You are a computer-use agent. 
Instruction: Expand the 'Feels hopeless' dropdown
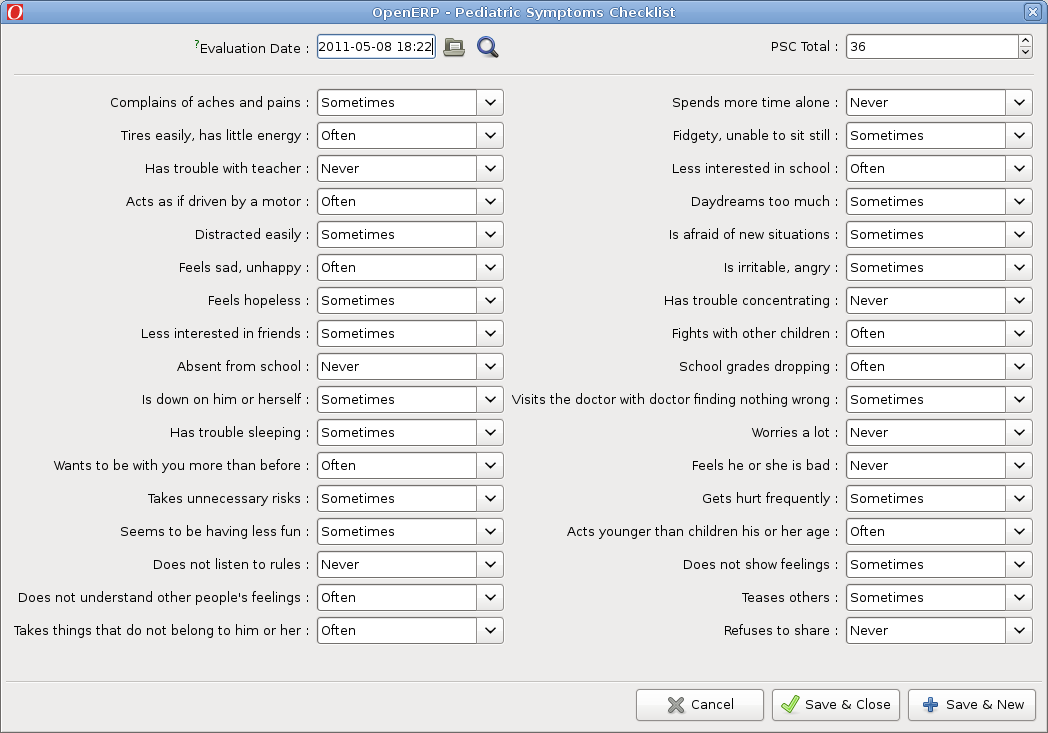[x=490, y=300]
